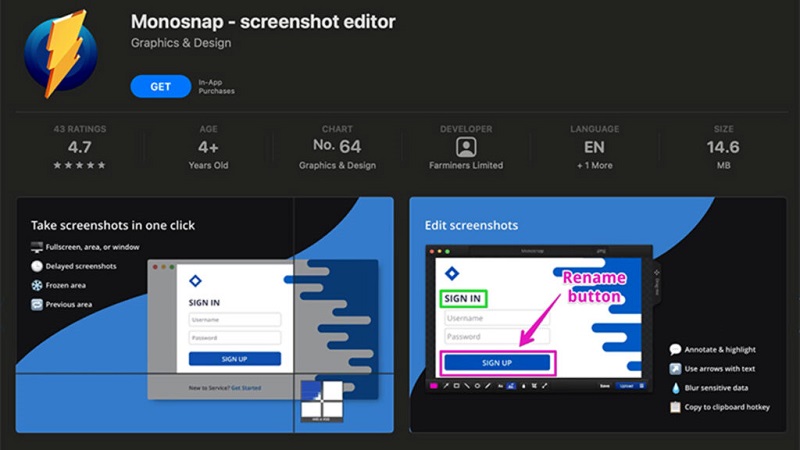Click the GET button for Monosnap
The height and width of the screenshot is (450, 800).
pos(160,87)
